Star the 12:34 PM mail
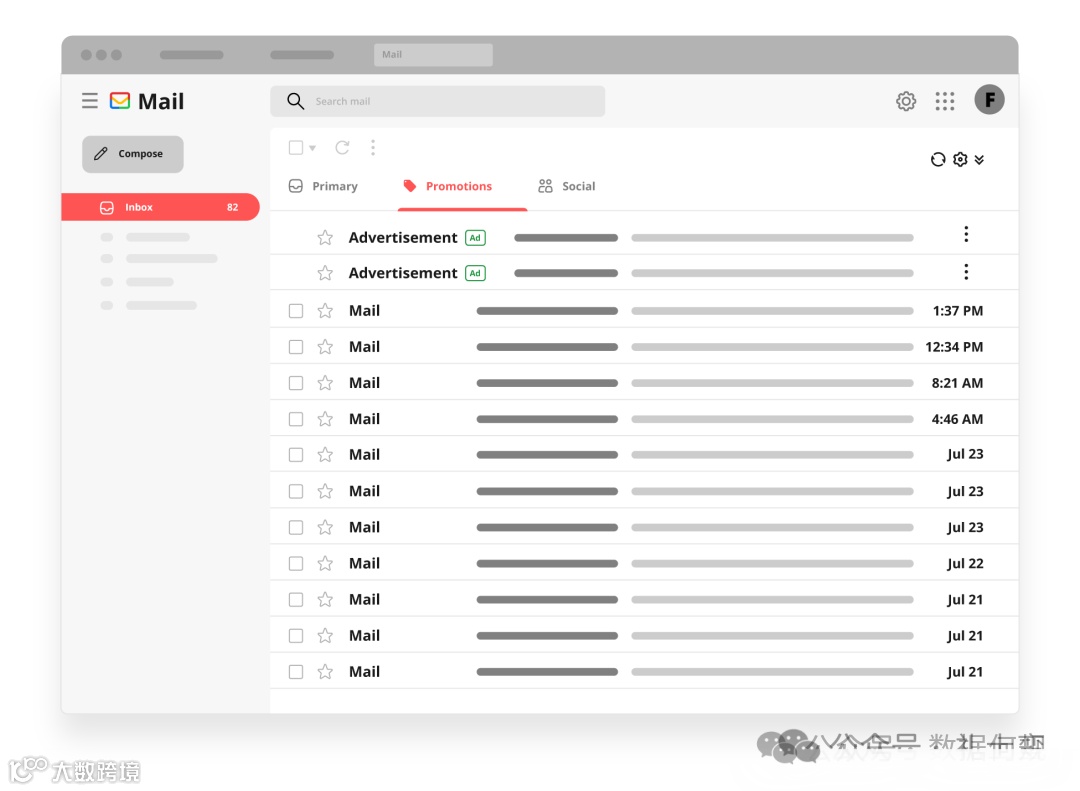Viewport: 1080px width, 791px height. point(325,347)
